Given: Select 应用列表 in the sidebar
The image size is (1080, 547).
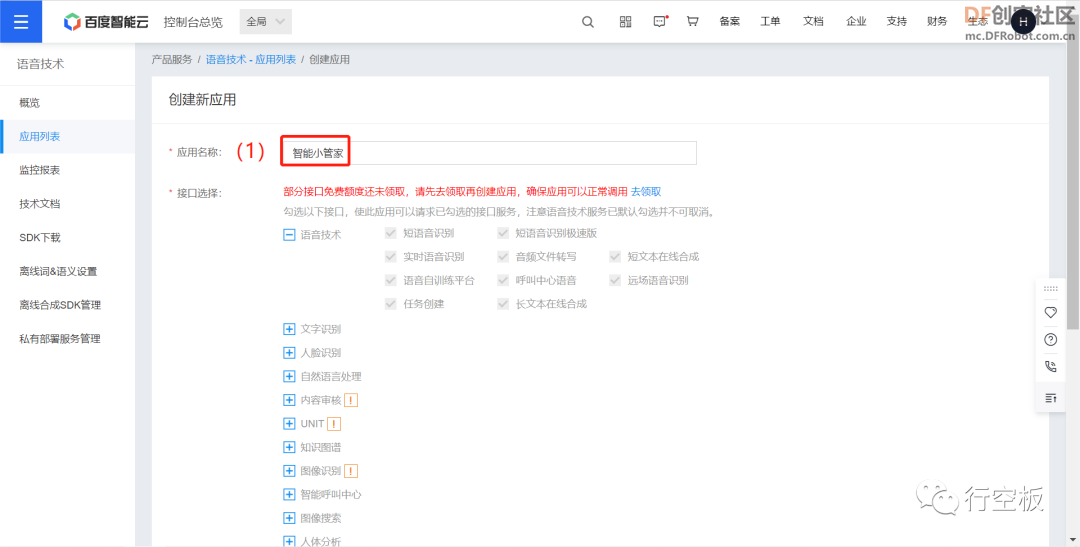Looking at the screenshot, I should 68,136.
